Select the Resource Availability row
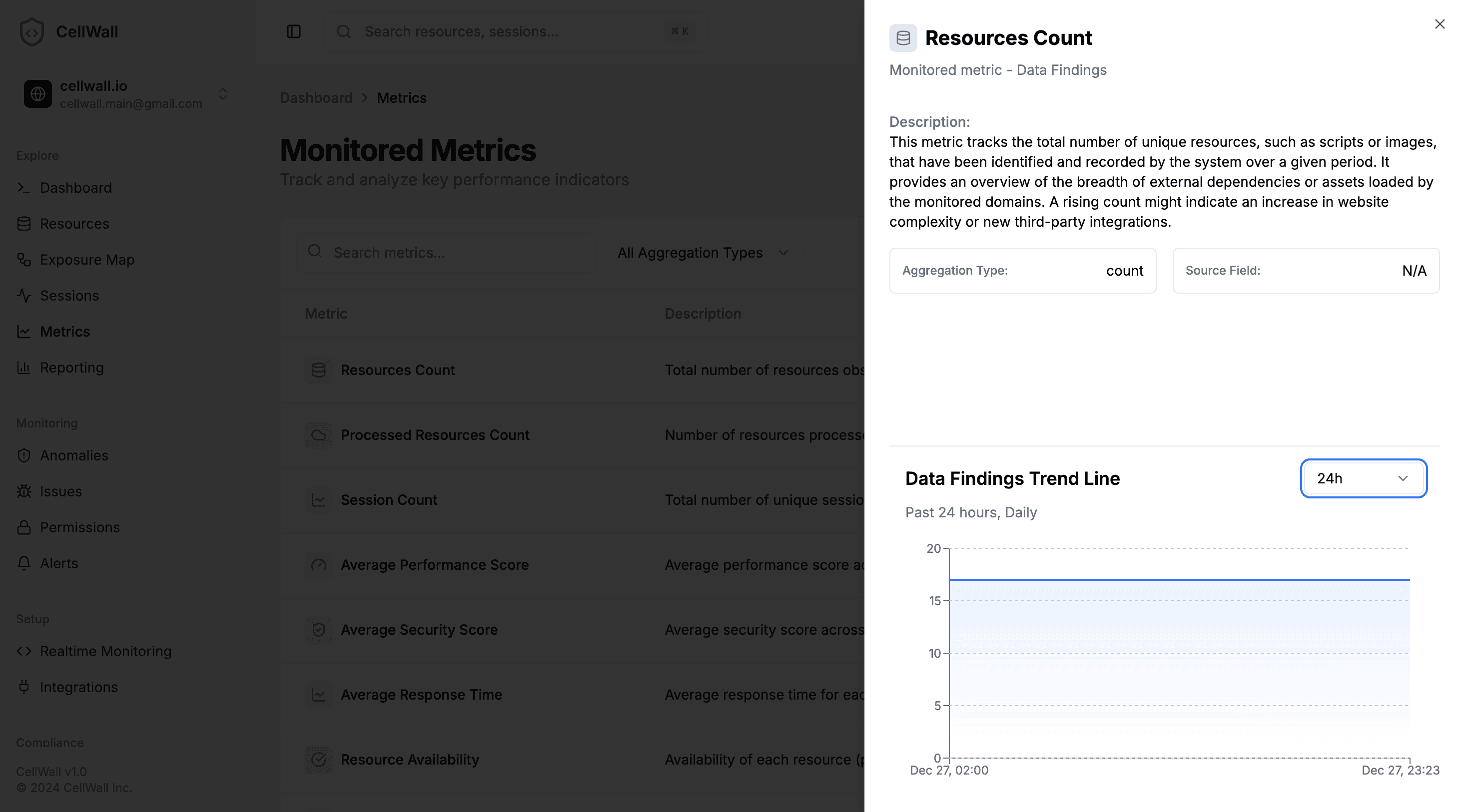Viewport: 1464px width, 812px height. (573, 760)
